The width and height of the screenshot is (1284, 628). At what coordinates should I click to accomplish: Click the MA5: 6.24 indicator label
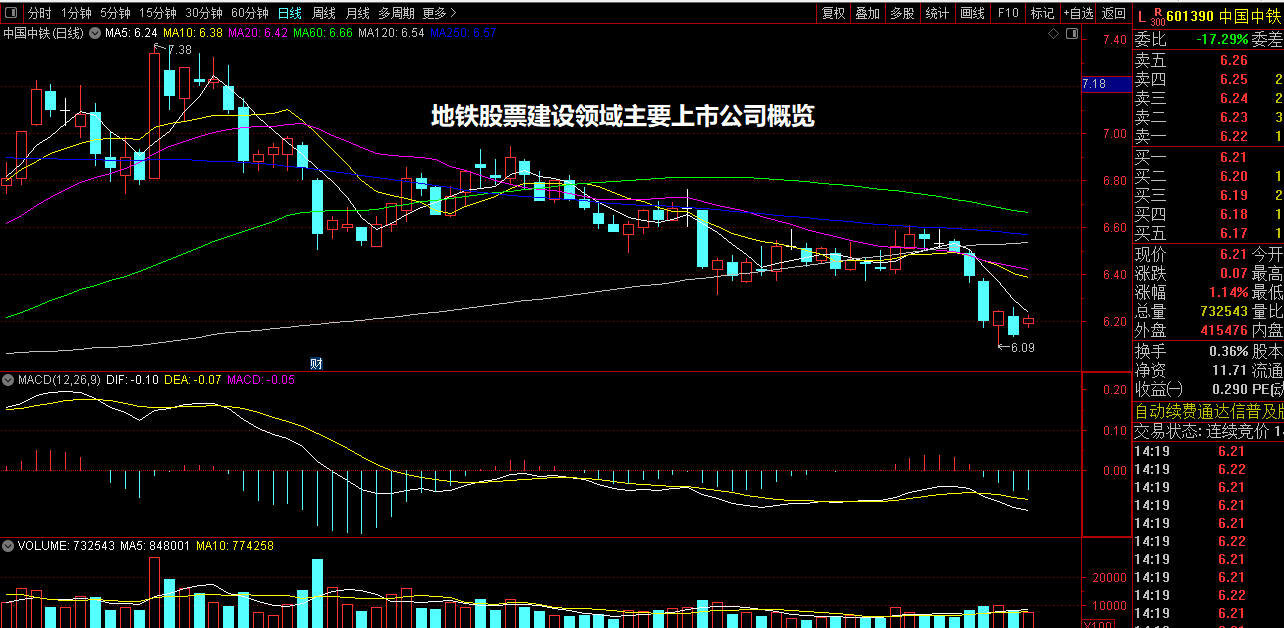(132, 34)
